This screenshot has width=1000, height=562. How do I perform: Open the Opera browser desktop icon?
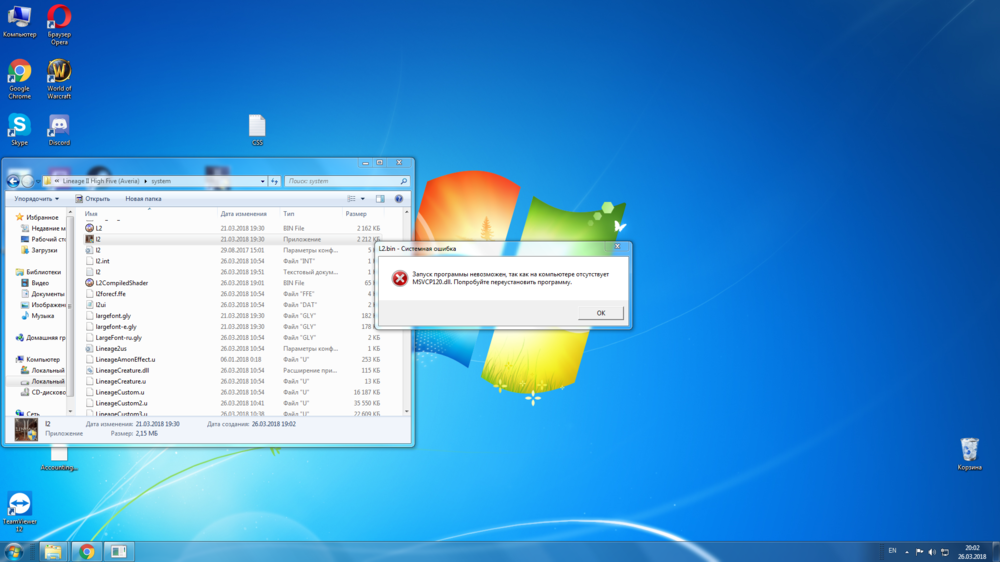59,19
